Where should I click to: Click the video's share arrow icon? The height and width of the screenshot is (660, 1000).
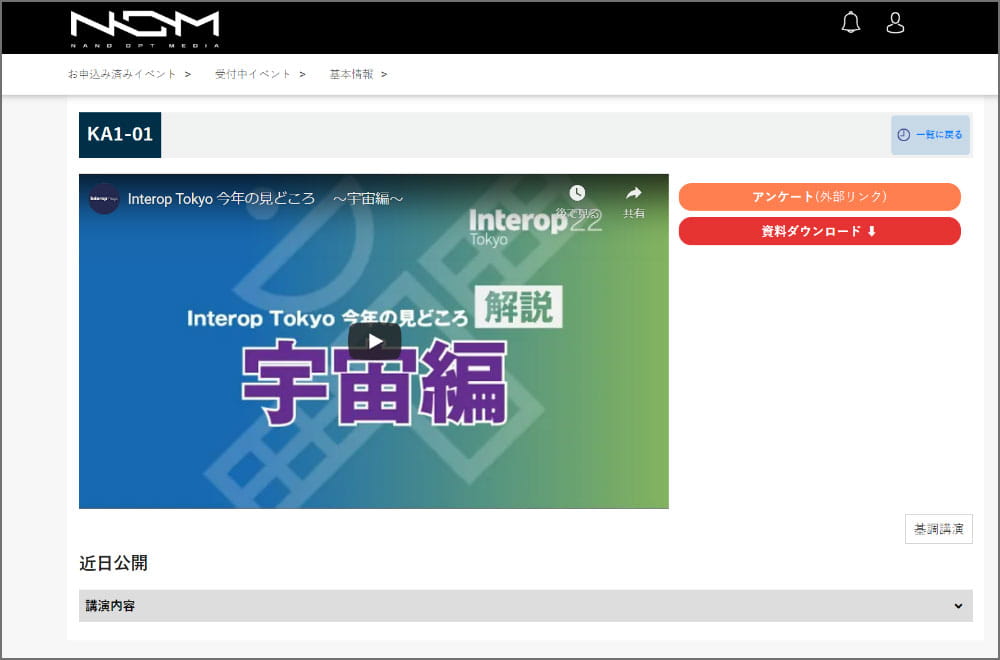(x=633, y=193)
